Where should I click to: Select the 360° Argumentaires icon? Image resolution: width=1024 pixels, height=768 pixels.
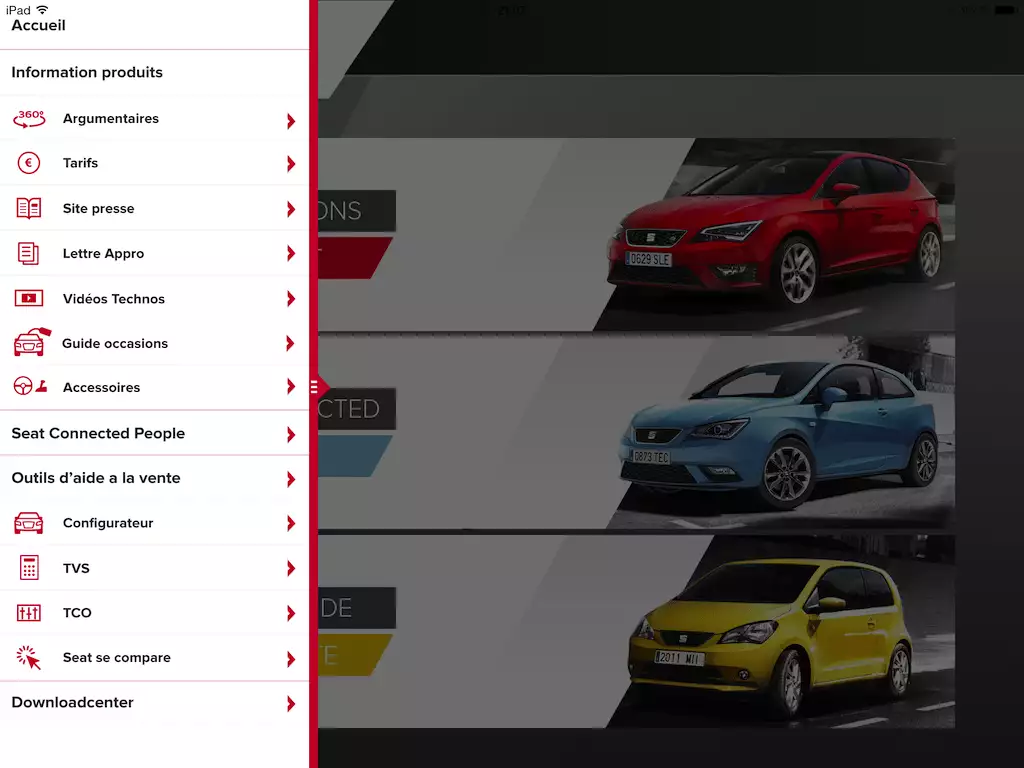(x=28, y=118)
